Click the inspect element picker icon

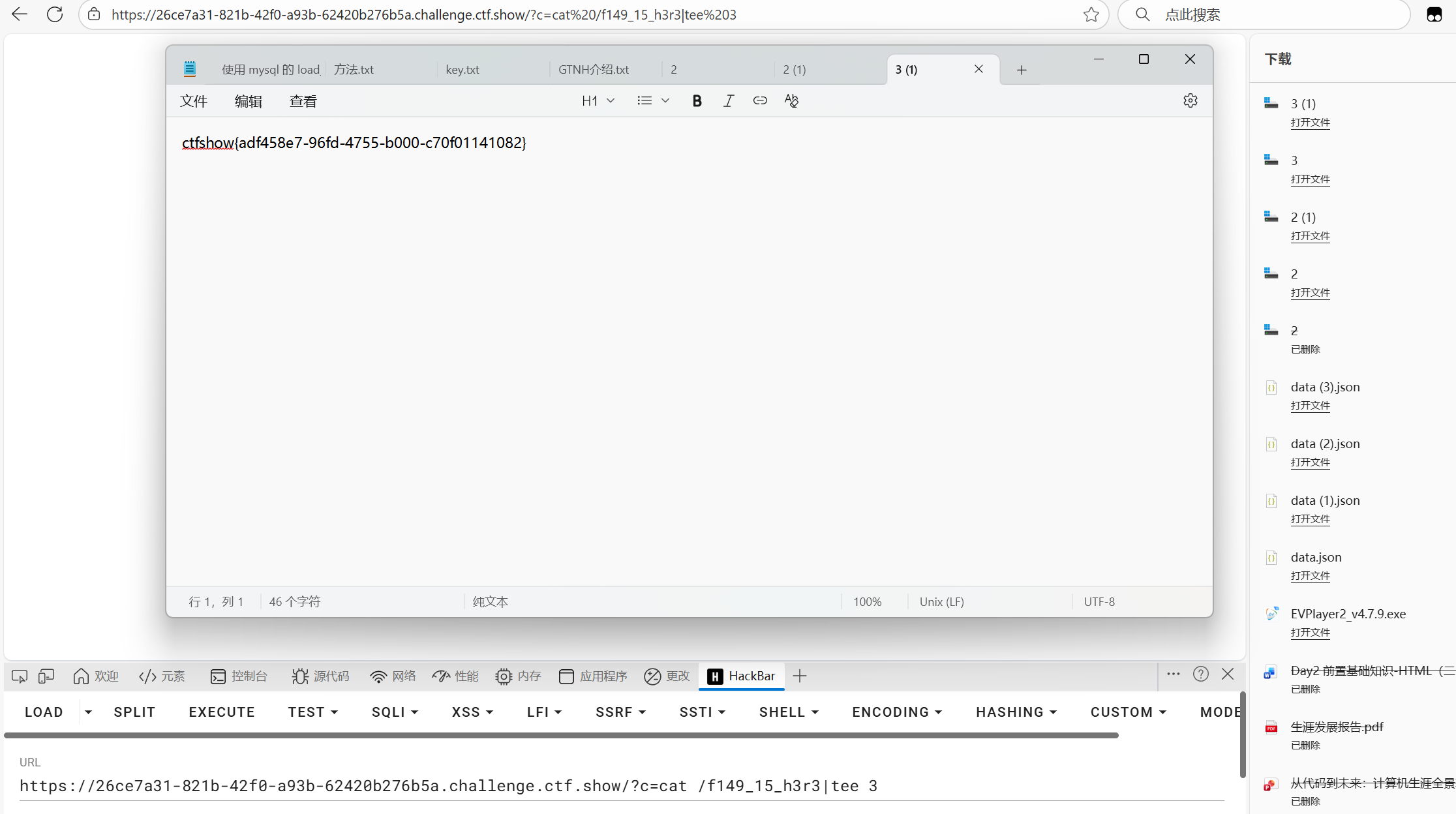pos(20,676)
